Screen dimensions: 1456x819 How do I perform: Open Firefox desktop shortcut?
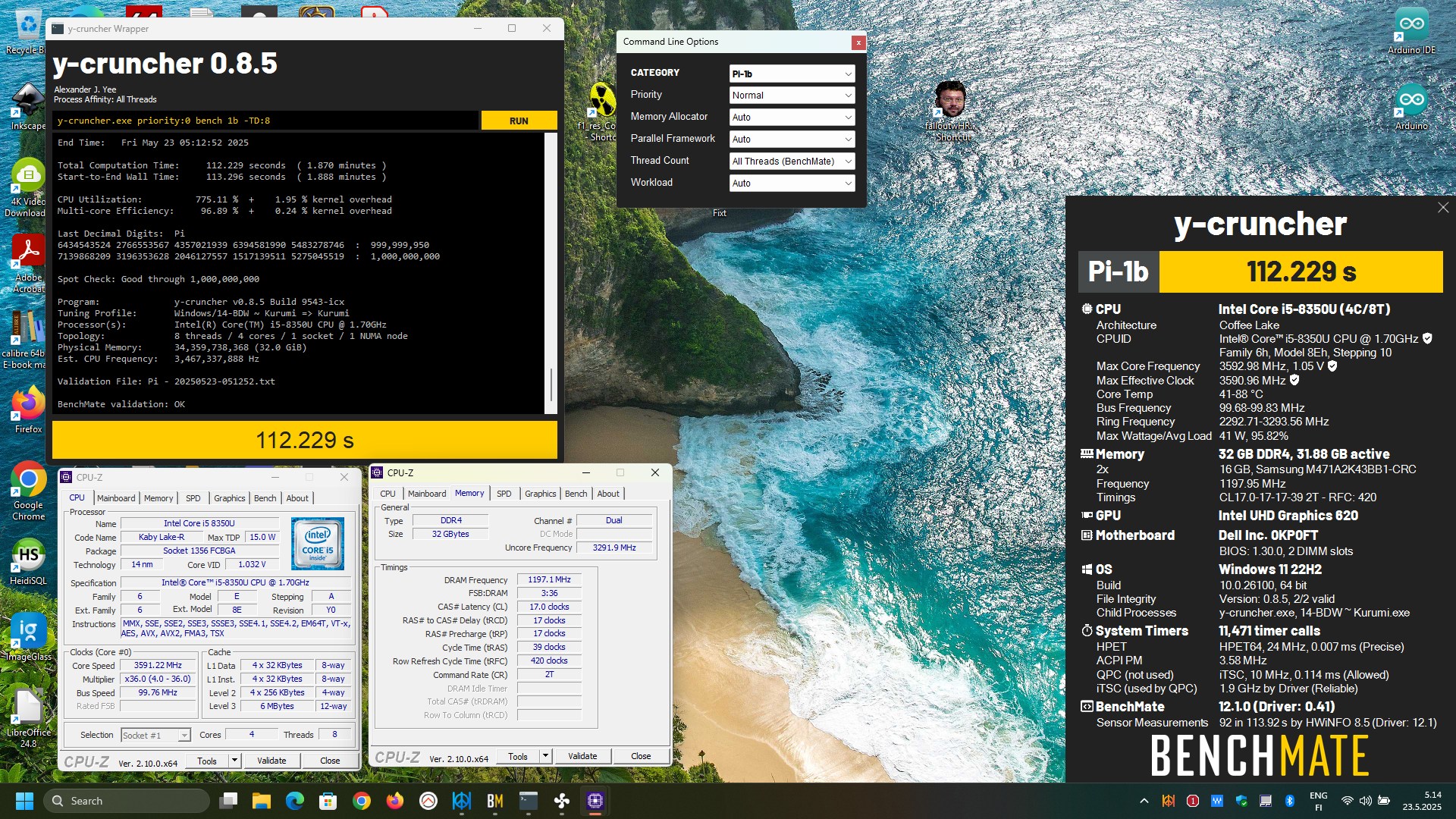coord(28,410)
